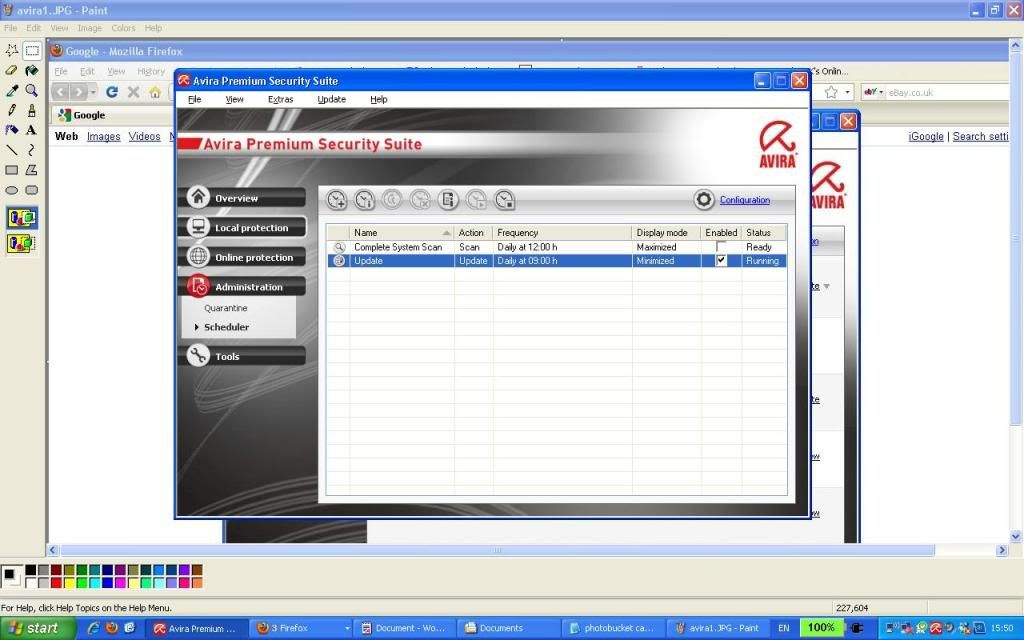
Task: Launch Internet Explorer from the quick launch bar
Action: coord(93,628)
